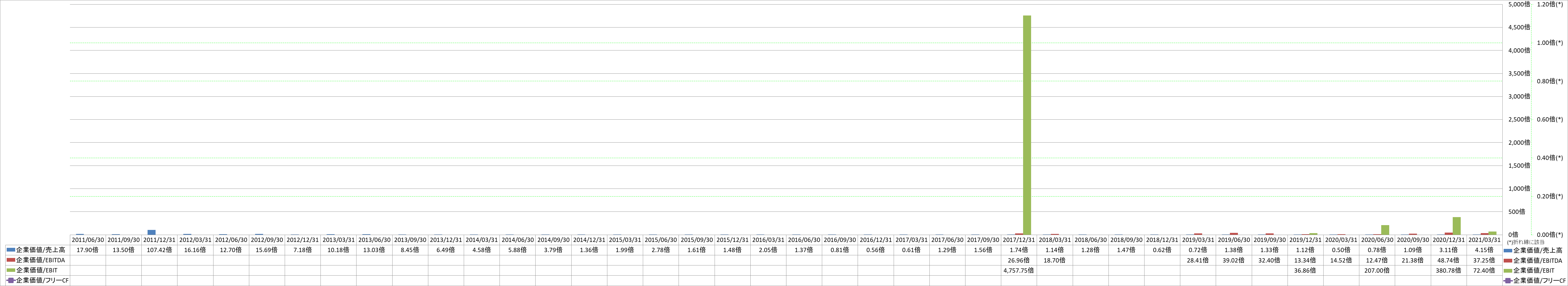Click the 2012/09/30 column header
Image resolution: width=1568 pixels, height=286 pixels.
(x=267, y=240)
